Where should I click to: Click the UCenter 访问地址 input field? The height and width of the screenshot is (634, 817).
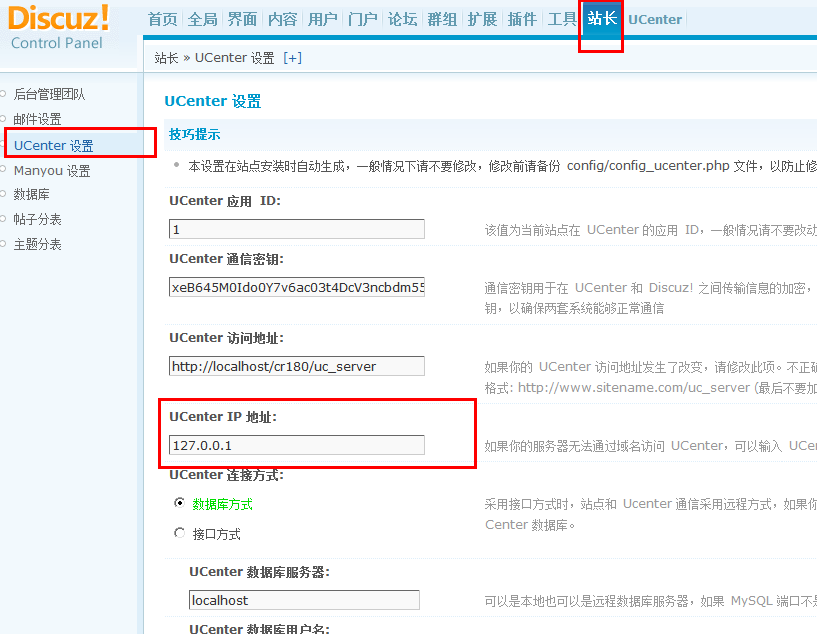click(296, 366)
